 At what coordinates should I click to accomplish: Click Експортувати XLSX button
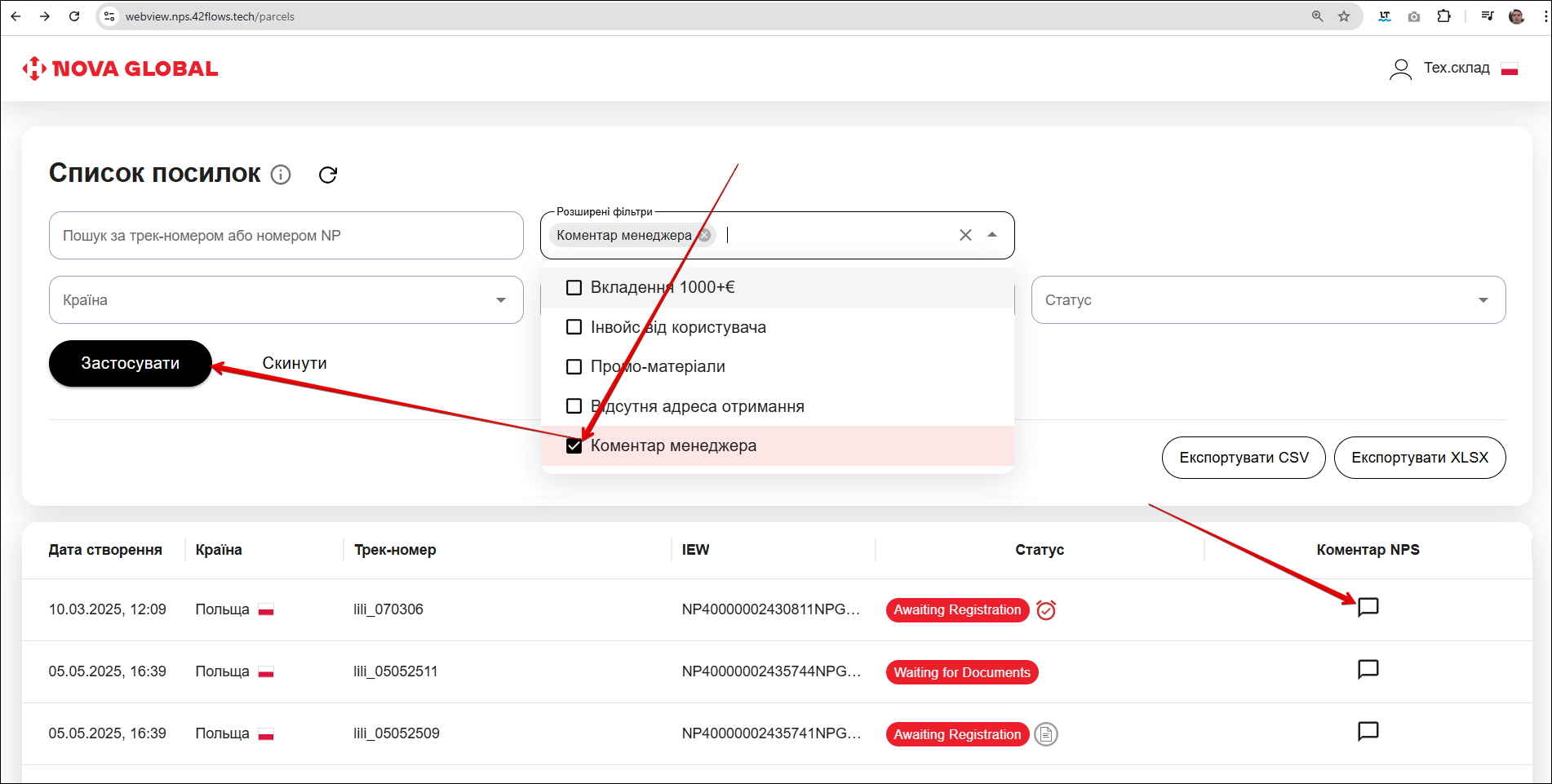[x=1419, y=458]
